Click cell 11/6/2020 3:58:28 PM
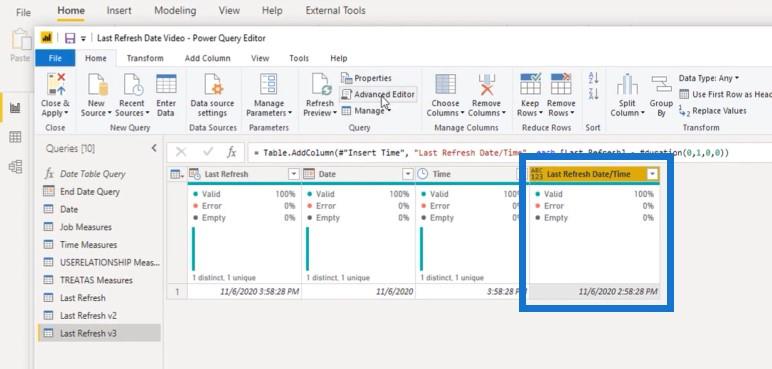The image size is (772, 369). tap(244, 292)
